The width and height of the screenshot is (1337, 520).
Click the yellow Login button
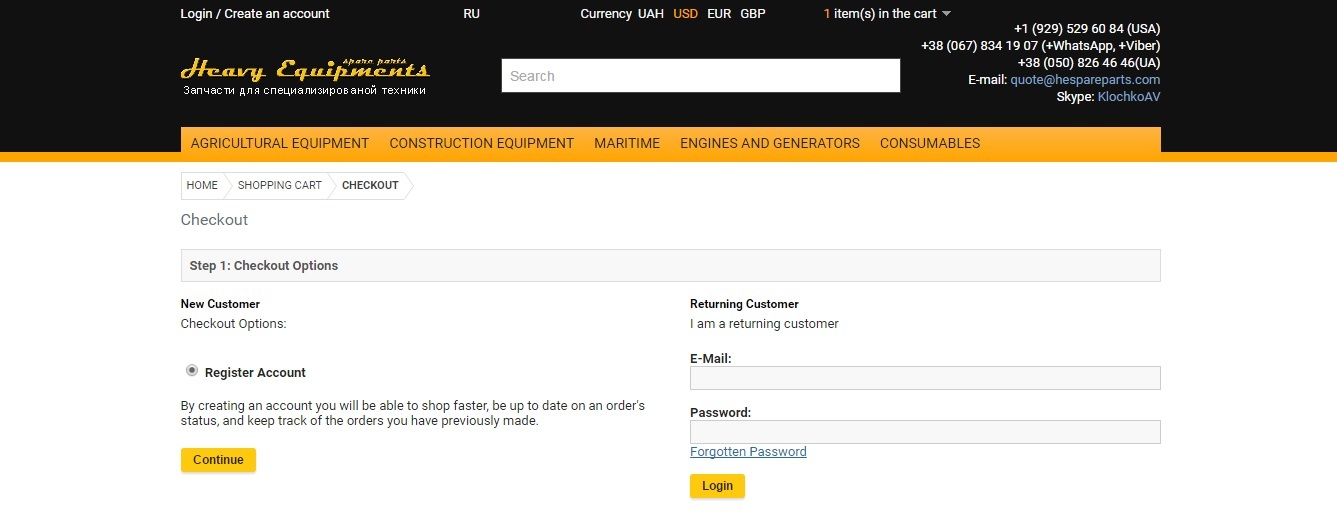coord(717,486)
